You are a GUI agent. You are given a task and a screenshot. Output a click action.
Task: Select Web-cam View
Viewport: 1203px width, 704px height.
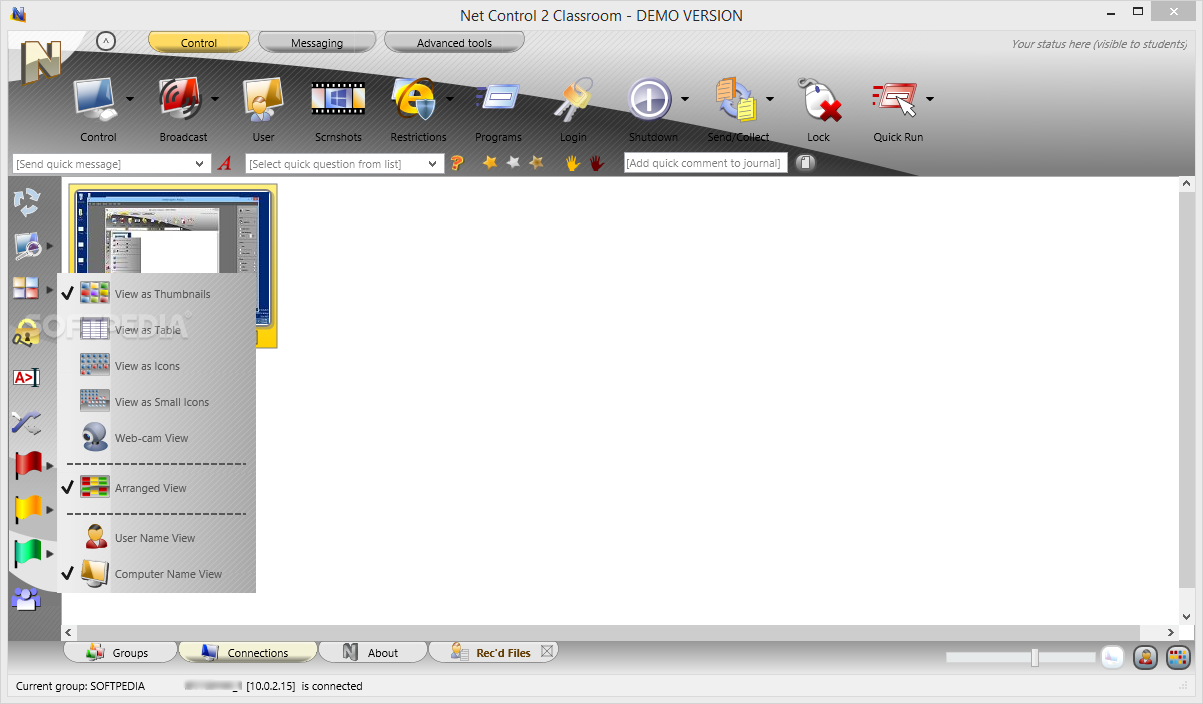pyautogui.click(x=156, y=438)
